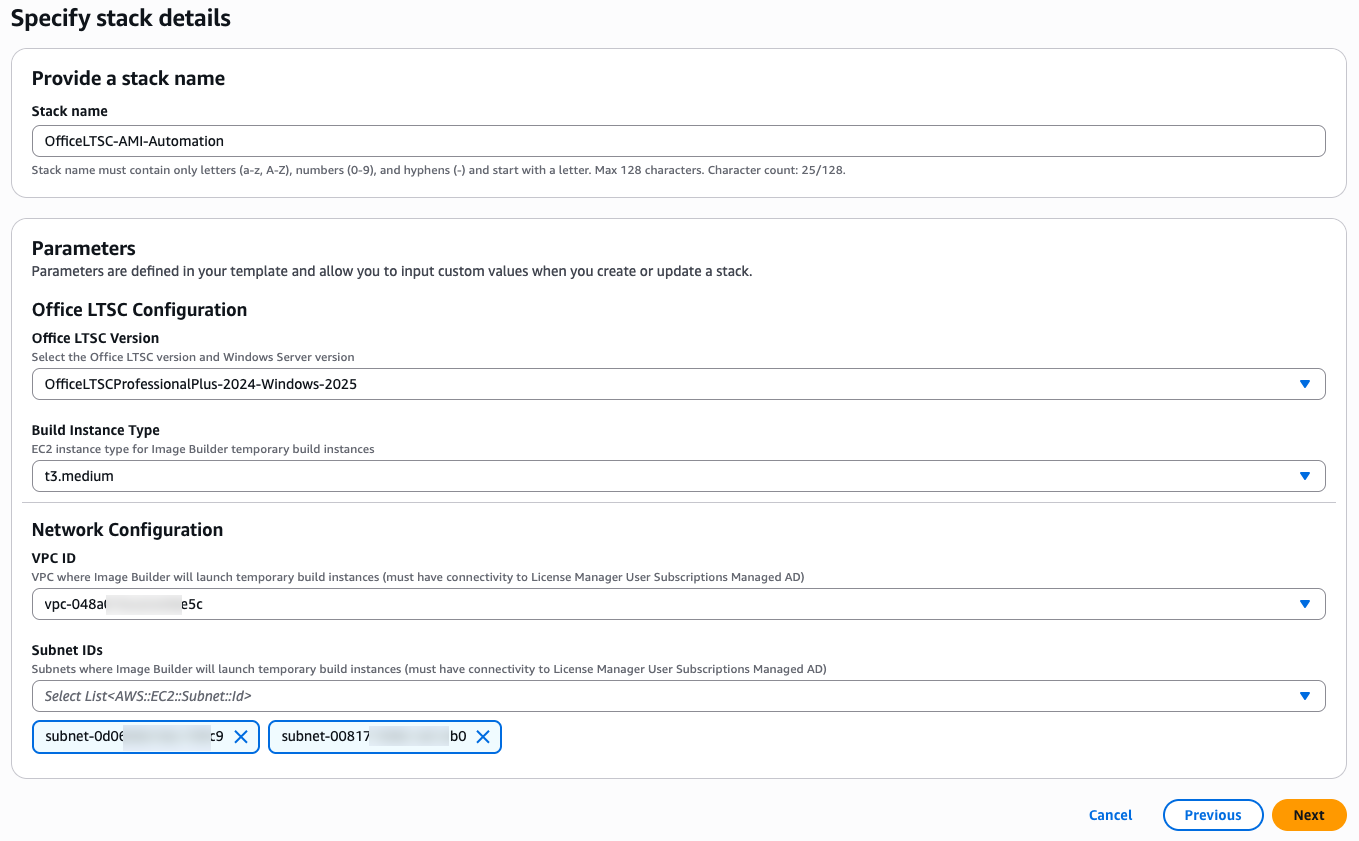Click the Office LTSC Version dropdown arrow icon
Image resolution: width=1359 pixels, height=841 pixels.
coord(1305,383)
